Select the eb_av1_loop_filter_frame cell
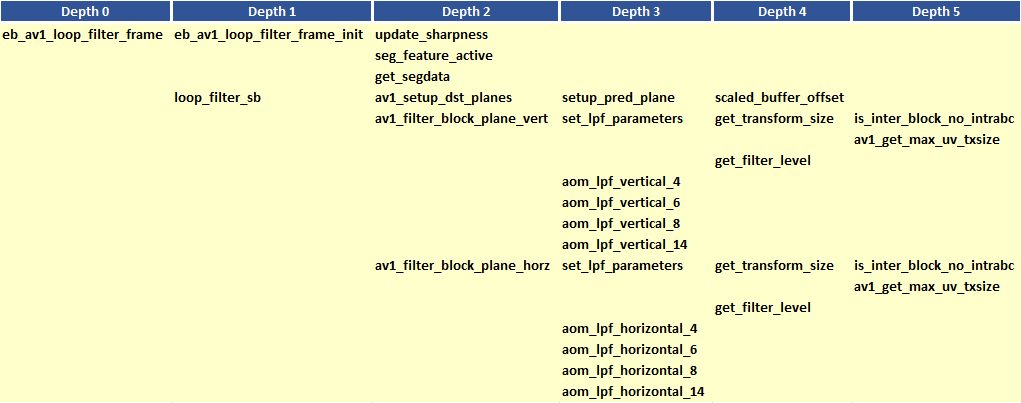The width and height of the screenshot is (1021, 403). point(83,35)
